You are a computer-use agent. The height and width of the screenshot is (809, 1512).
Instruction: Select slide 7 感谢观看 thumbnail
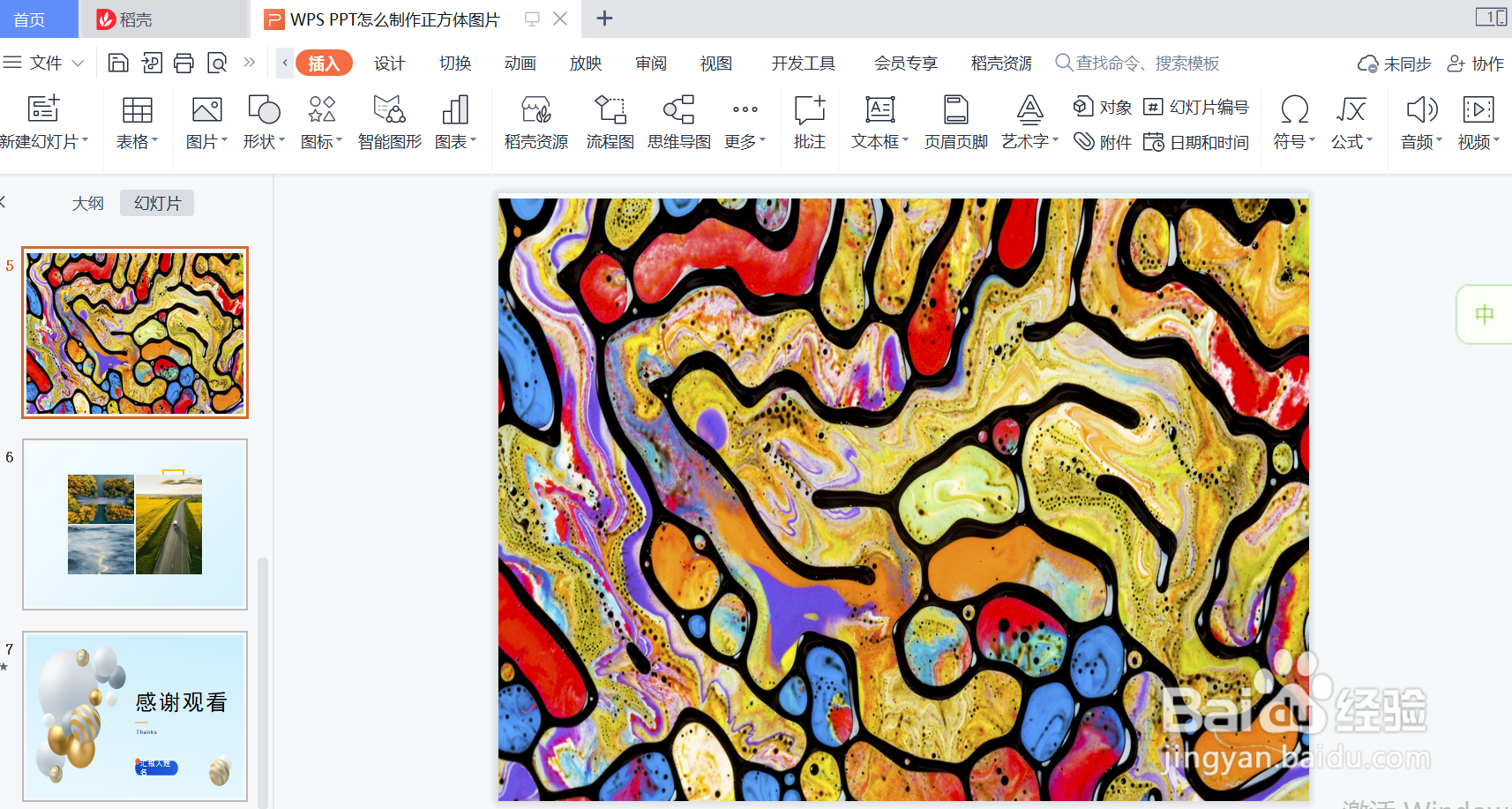[135, 715]
